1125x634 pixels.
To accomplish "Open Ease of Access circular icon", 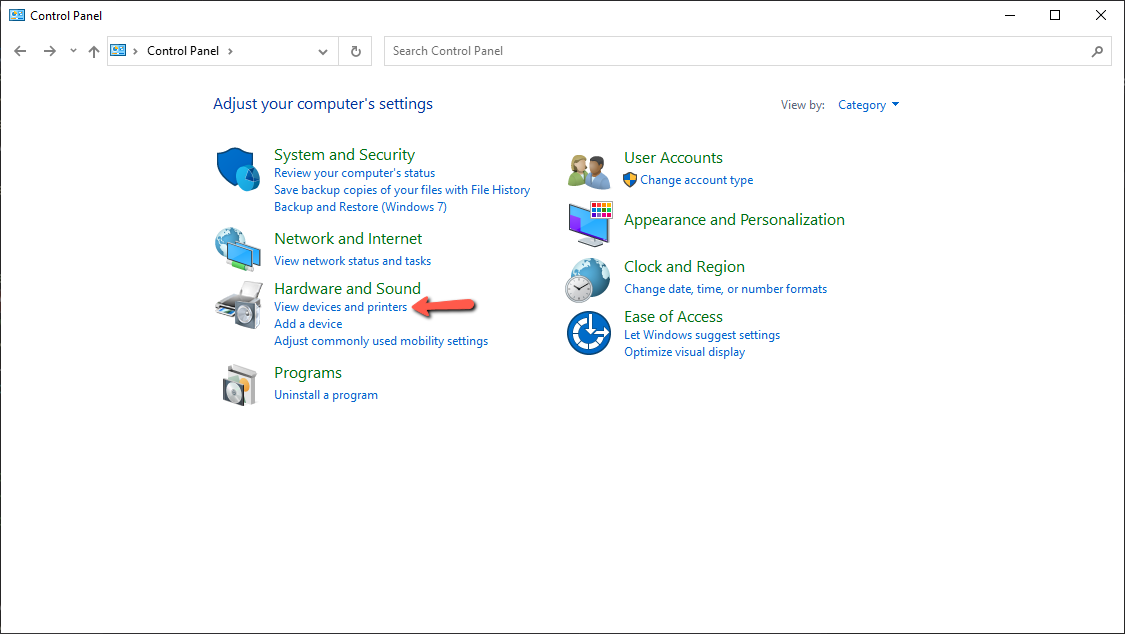I will (x=589, y=333).
